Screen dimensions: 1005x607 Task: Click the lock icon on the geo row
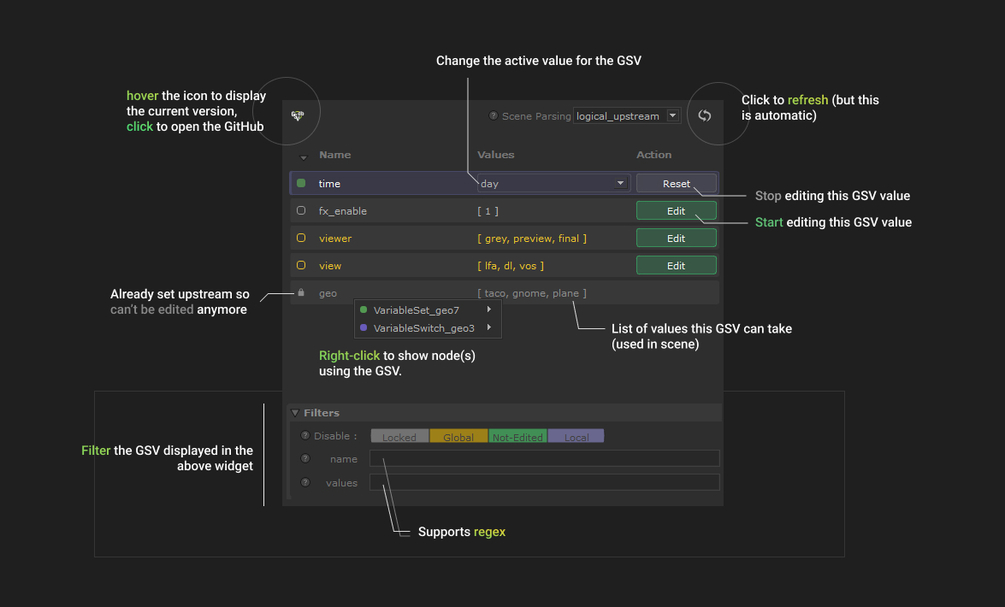[x=300, y=293]
